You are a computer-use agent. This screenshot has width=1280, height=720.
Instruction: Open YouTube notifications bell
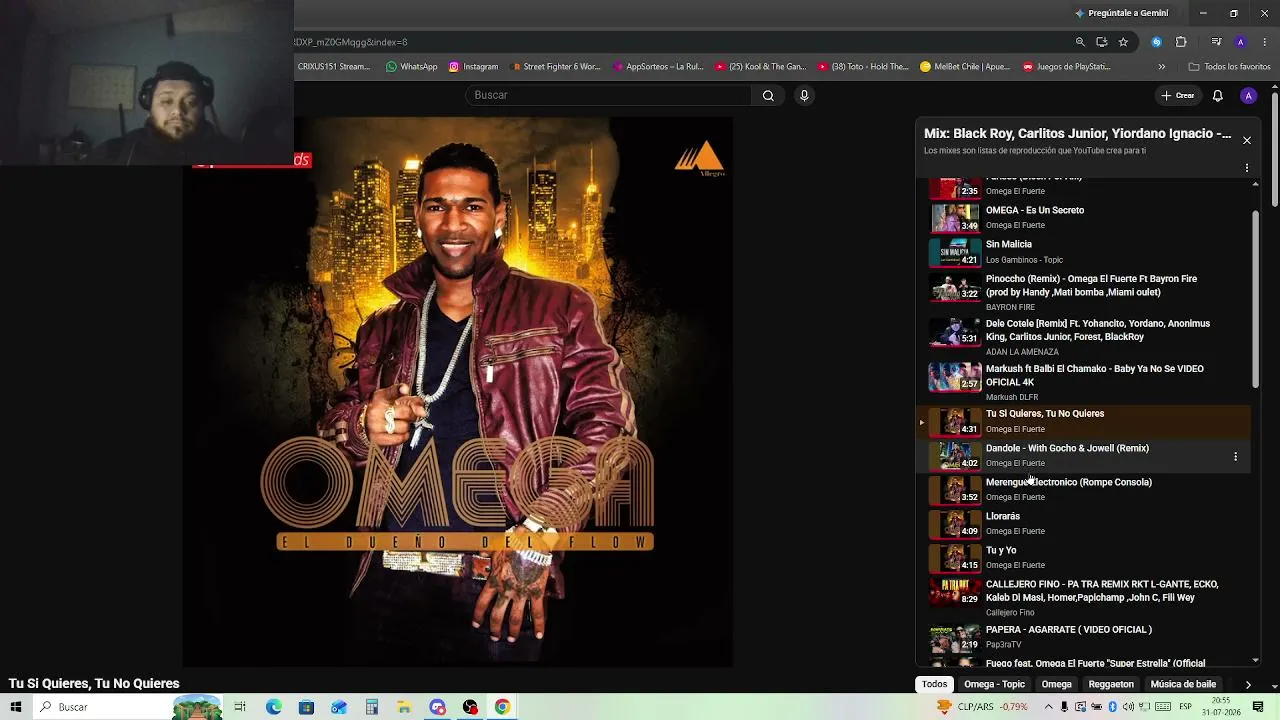click(x=1217, y=96)
